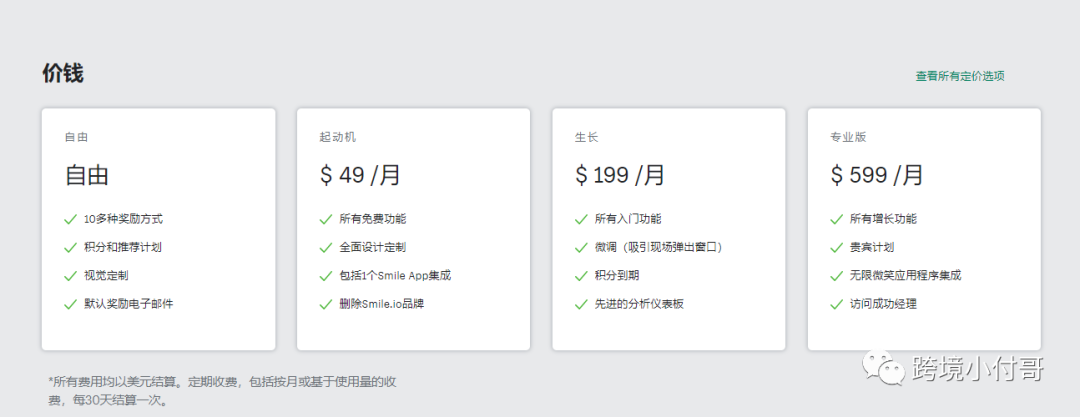Click checkmark beside 贵宾计划
Viewport: 1080px width, 417px height.
837,247
